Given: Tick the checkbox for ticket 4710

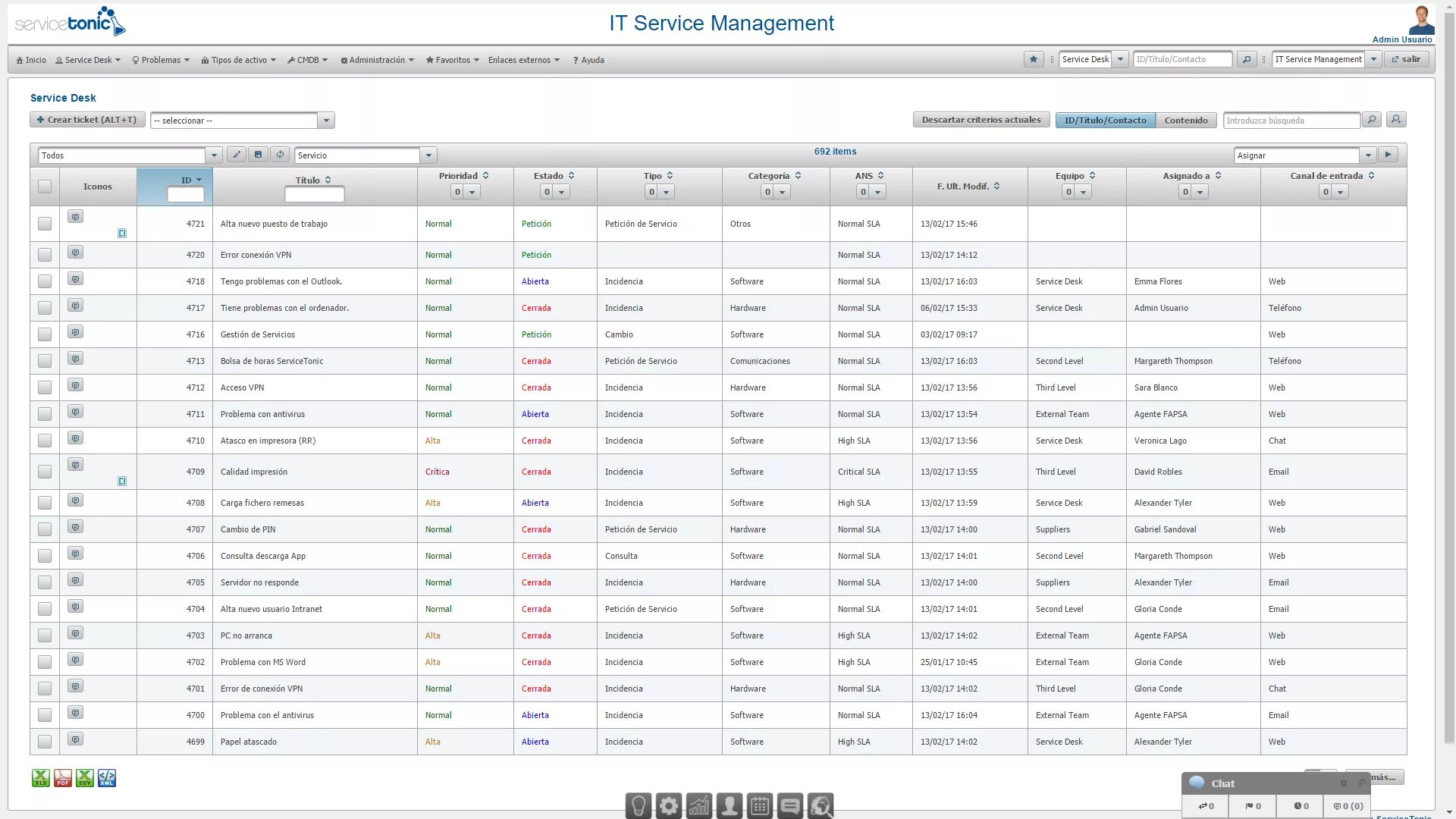Looking at the screenshot, I should [45, 441].
